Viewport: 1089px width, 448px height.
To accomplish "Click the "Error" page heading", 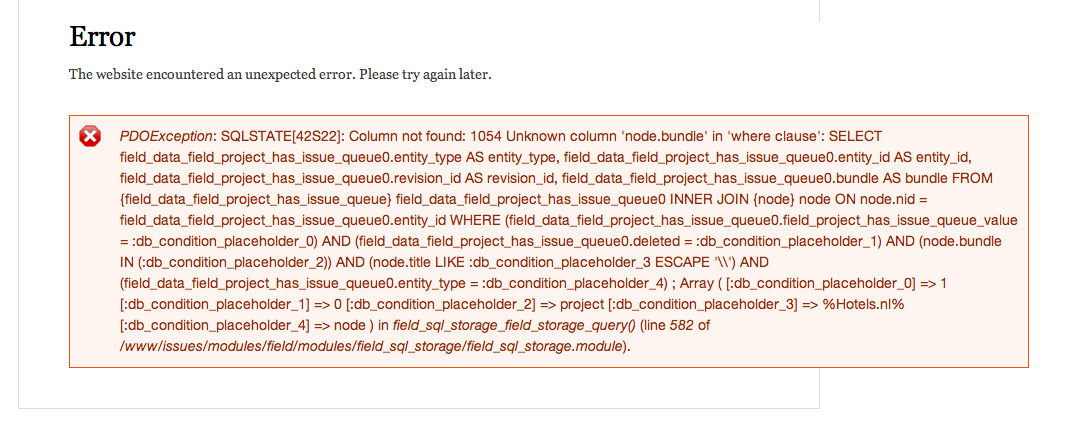I will point(102,36).
